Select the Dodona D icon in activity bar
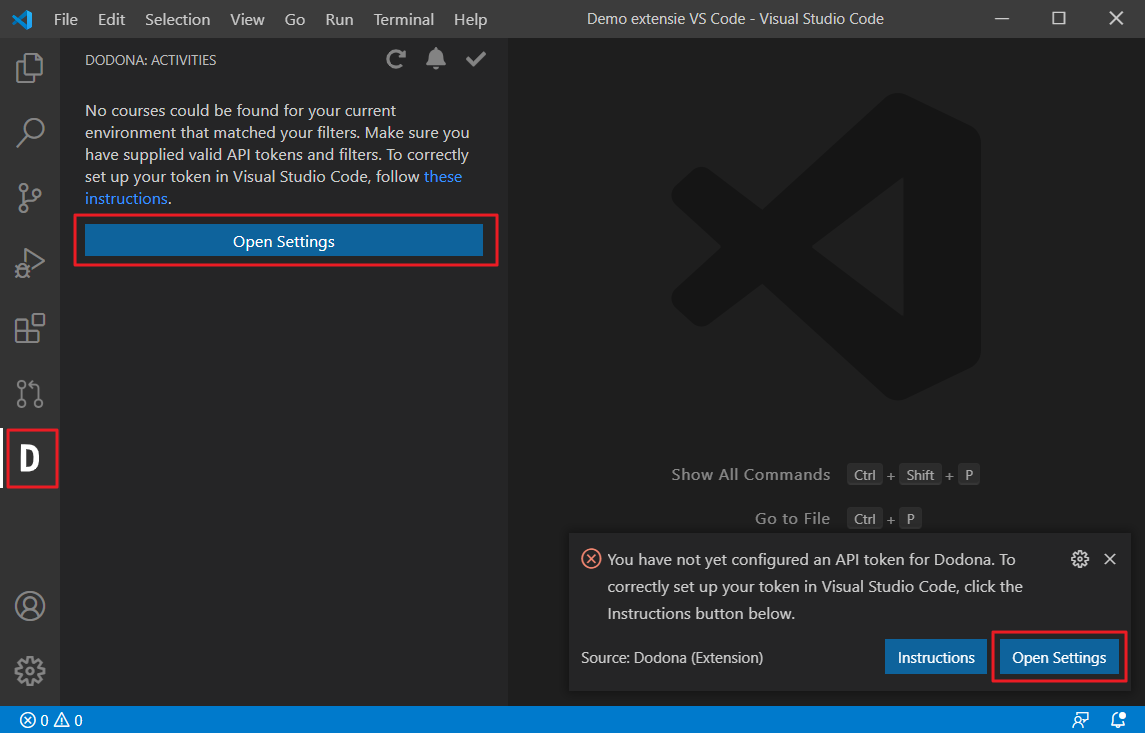Viewport: 1145px width, 733px height. point(29,458)
